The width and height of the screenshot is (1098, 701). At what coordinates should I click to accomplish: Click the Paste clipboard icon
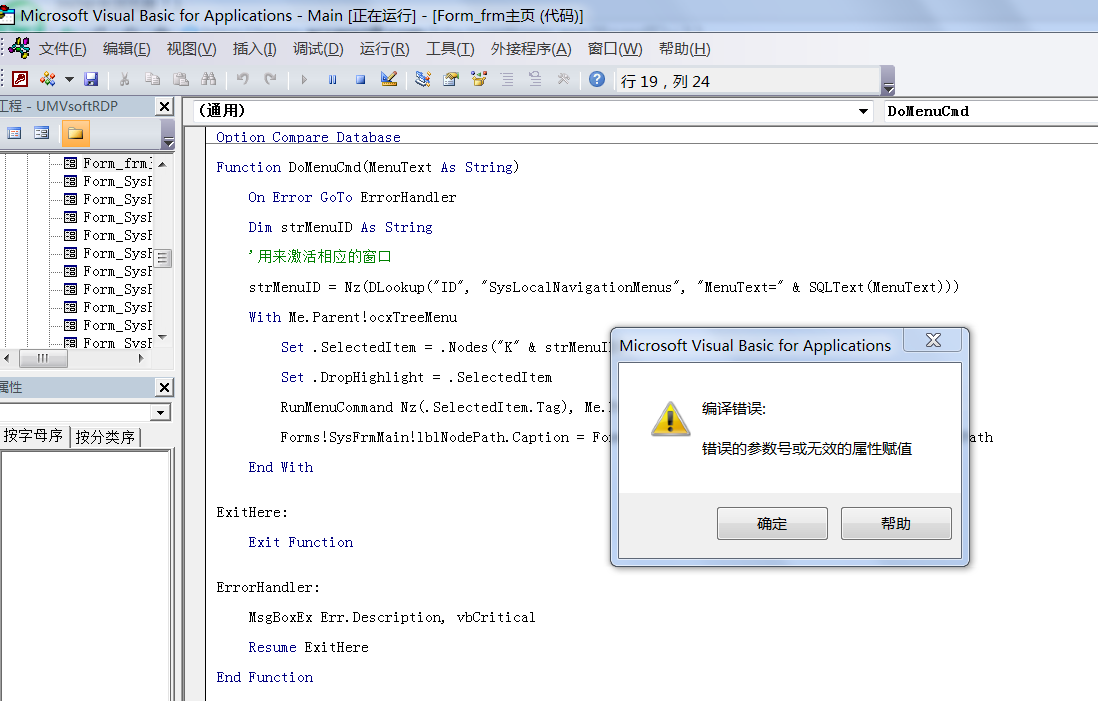click(181, 79)
